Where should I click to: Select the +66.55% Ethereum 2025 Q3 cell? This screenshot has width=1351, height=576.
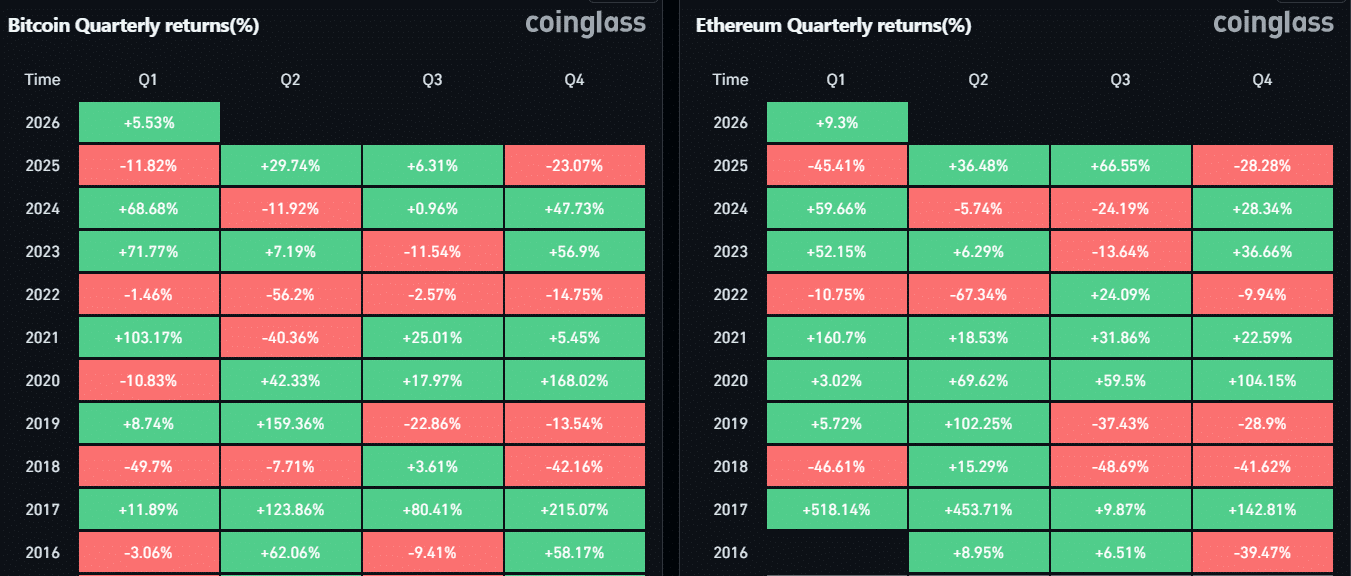coord(1120,166)
